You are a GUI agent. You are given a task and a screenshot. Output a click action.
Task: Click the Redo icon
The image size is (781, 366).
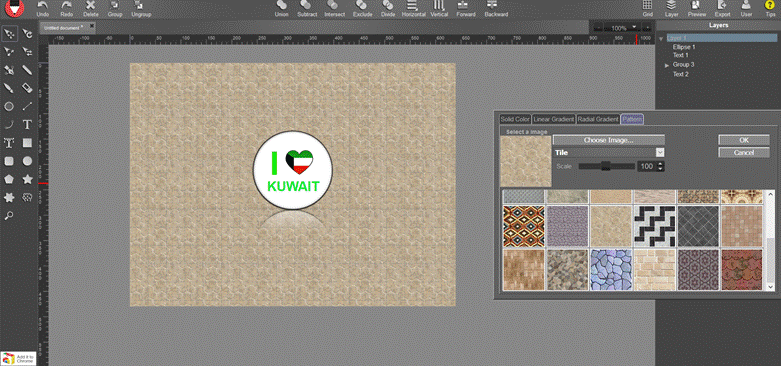point(67,5)
